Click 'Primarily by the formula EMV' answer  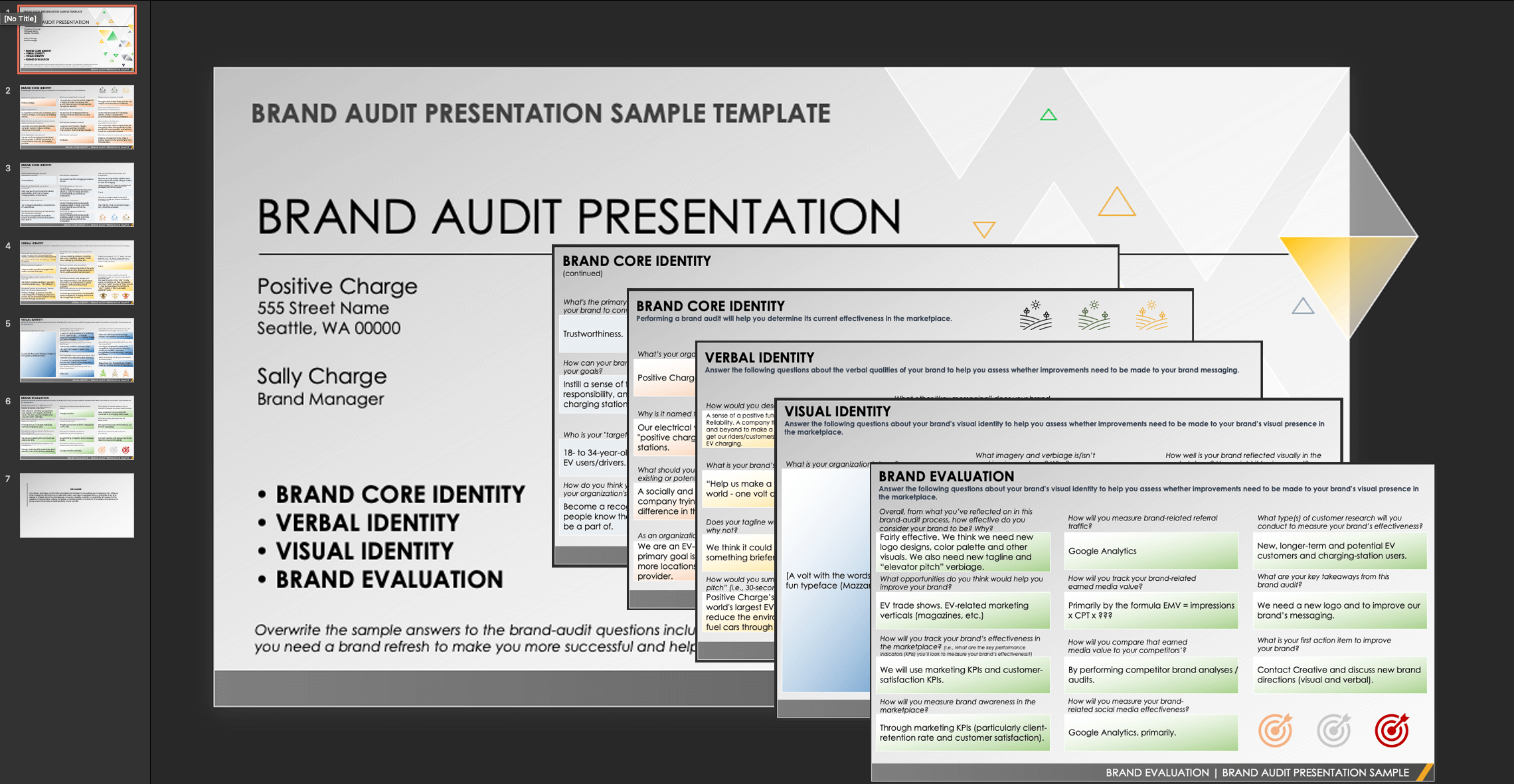point(1151,610)
